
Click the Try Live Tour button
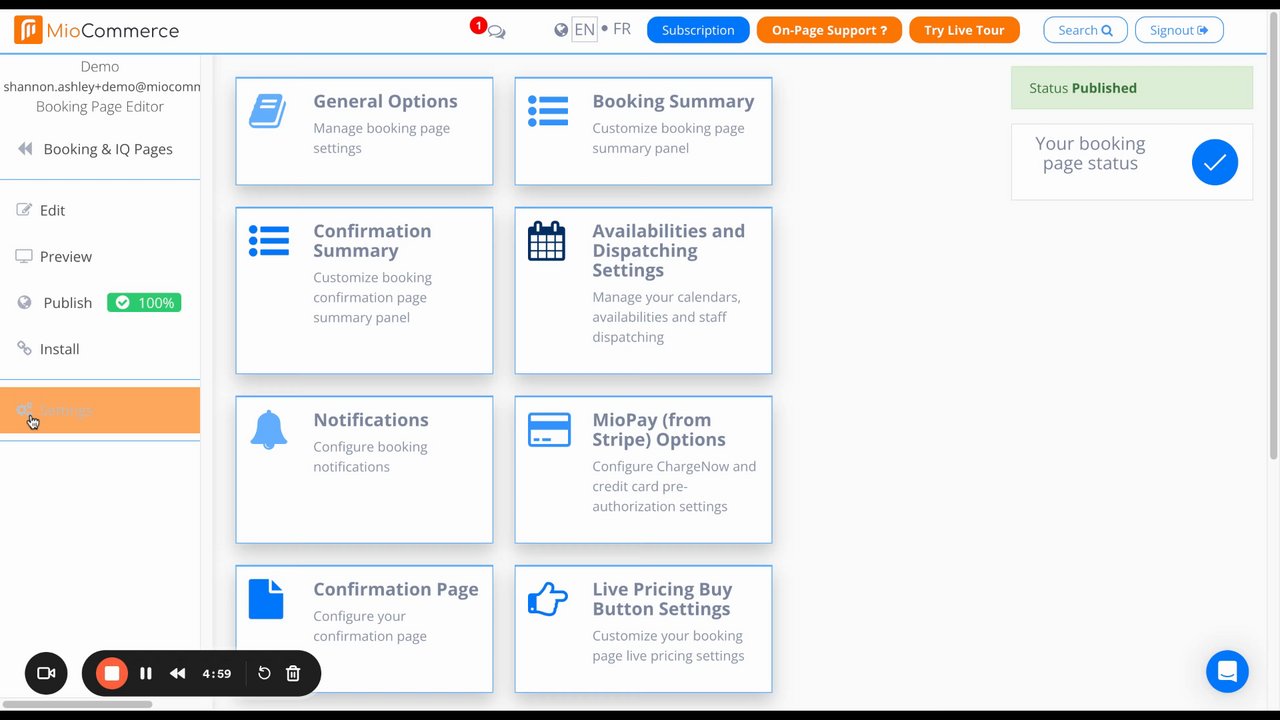(964, 30)
